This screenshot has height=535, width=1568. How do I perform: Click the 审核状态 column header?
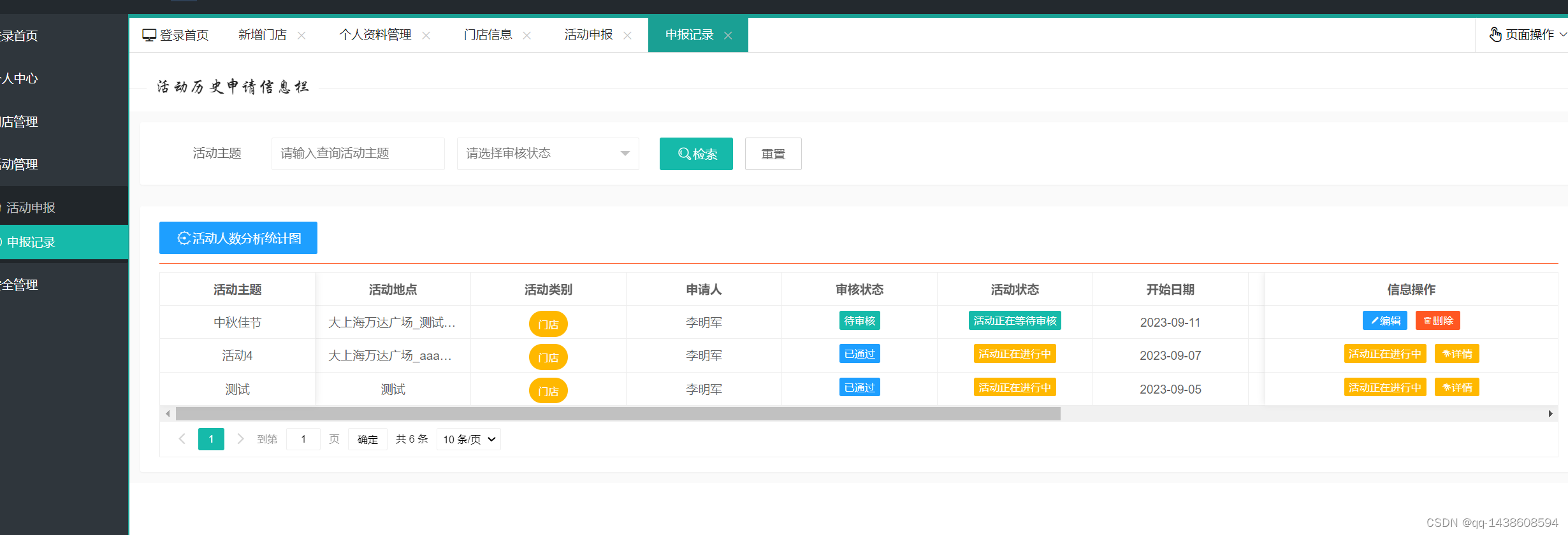(x=859, y=290)
